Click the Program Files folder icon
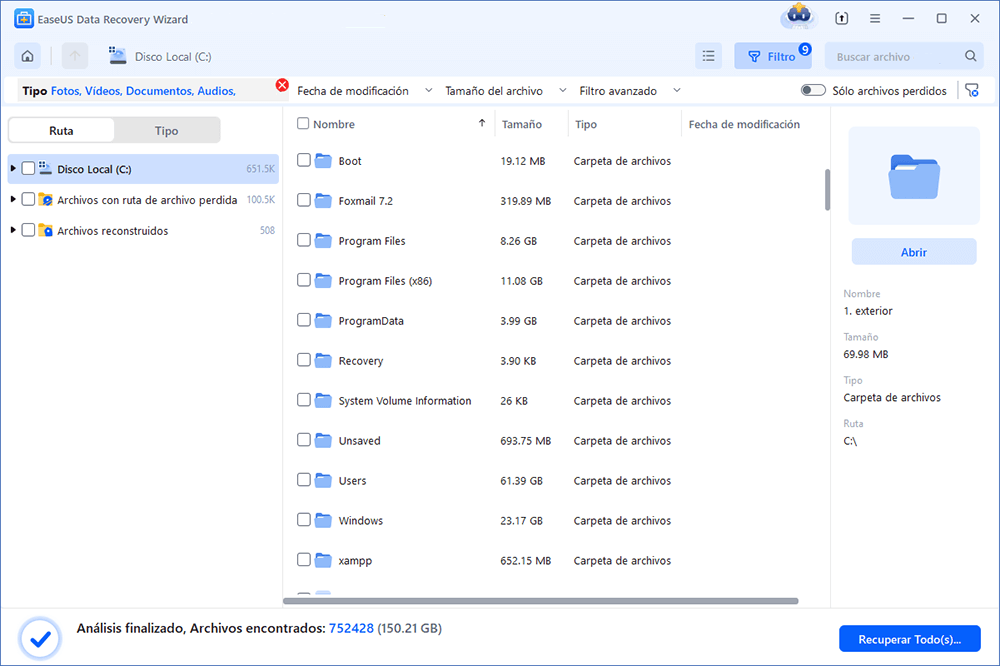The image size is (1000, 666). tap(323, 240)
